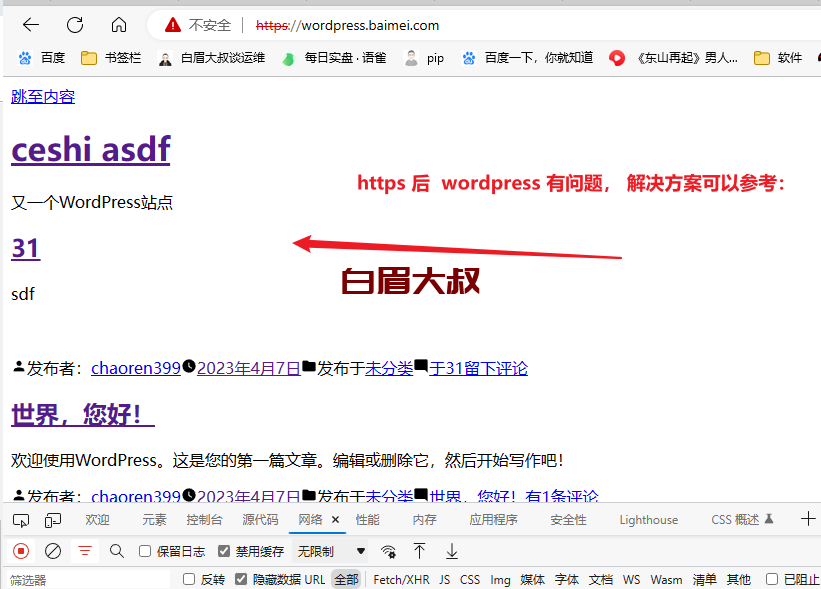Visit author chaoren399 in the 31 post byline
821x589 pixels.
(136, 368)
